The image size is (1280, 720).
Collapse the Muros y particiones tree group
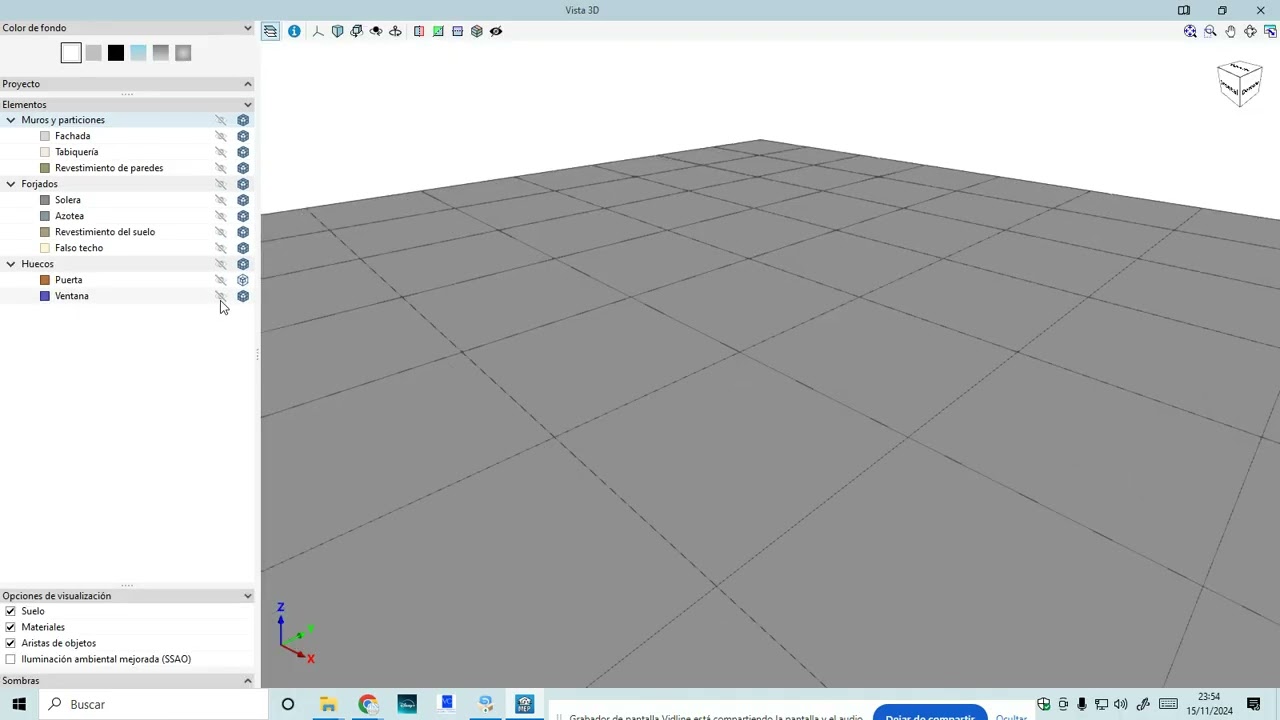11,120
